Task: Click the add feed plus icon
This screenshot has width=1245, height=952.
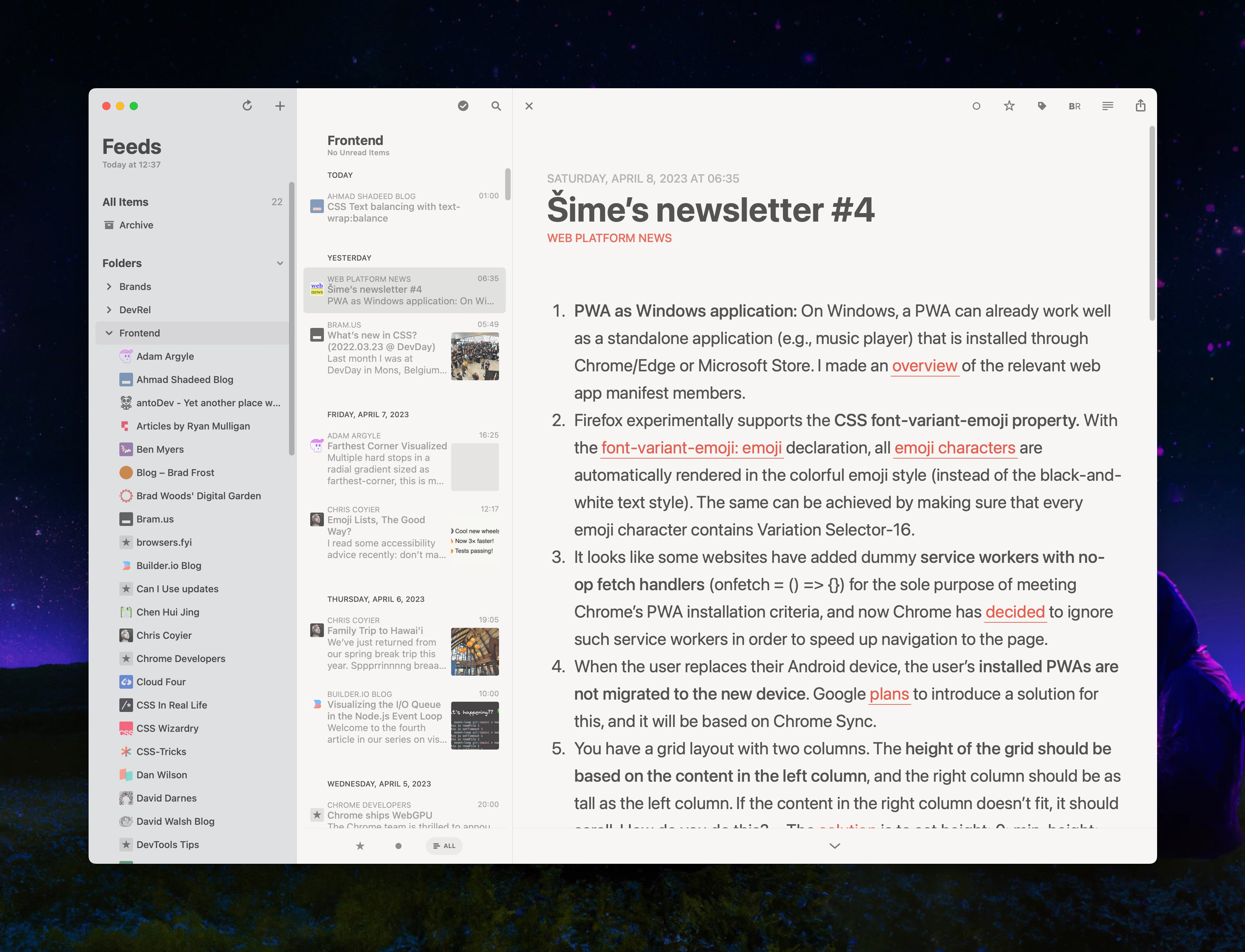Action: click(280, 106)
